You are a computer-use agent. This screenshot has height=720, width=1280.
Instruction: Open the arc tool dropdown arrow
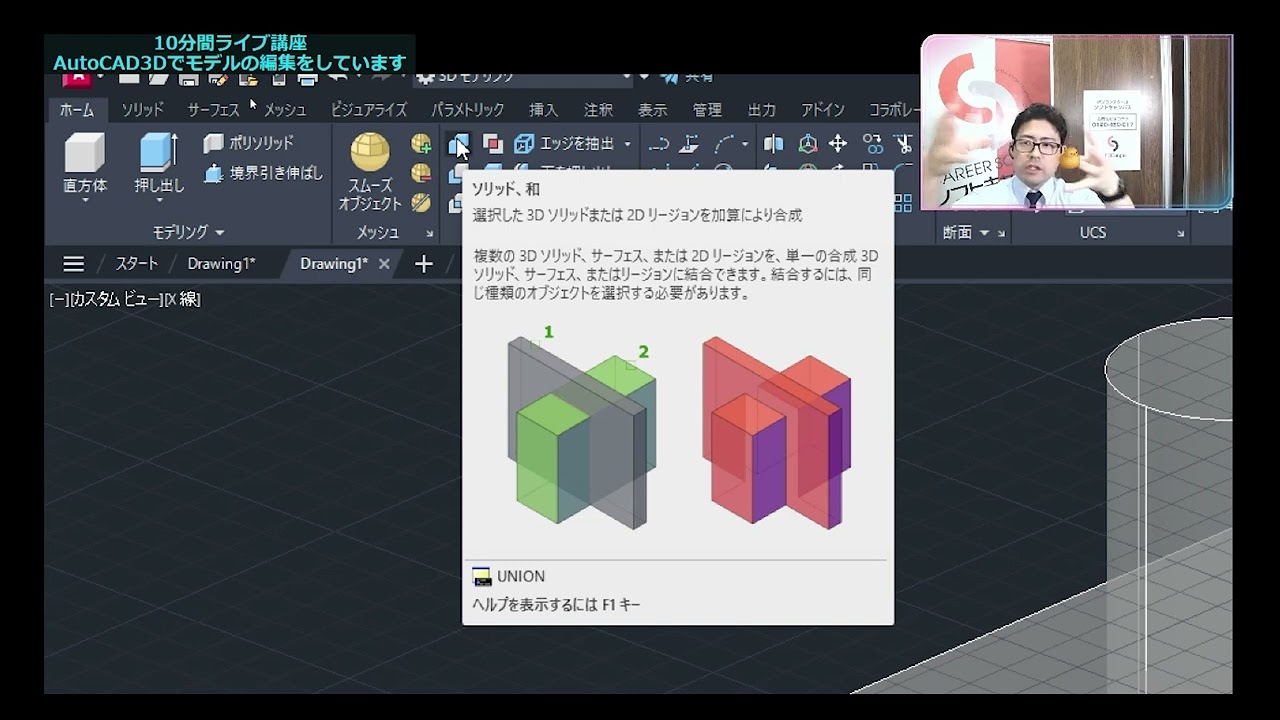745,145
